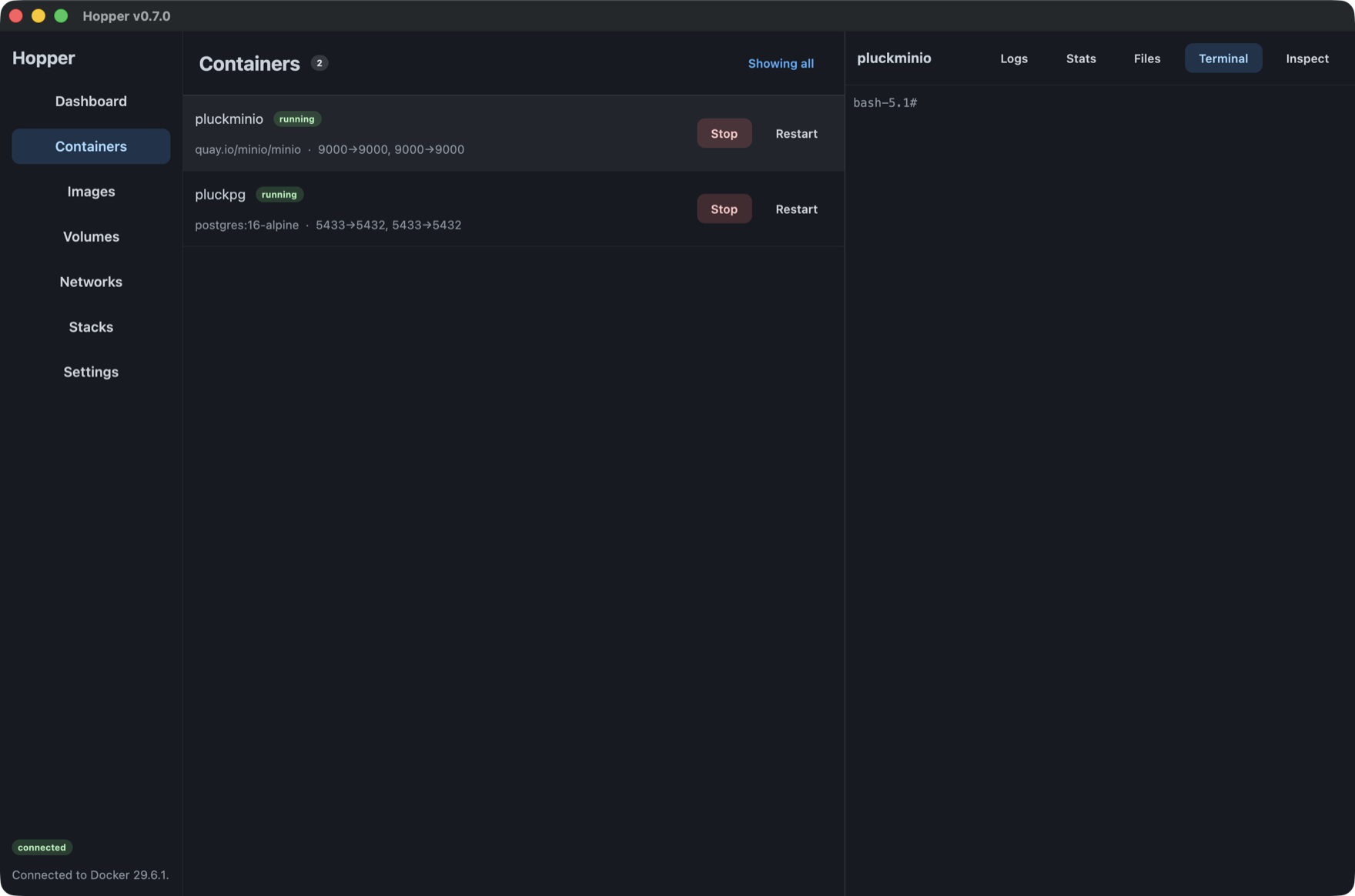Select Containers in the sidebar

tap(91, 146)
